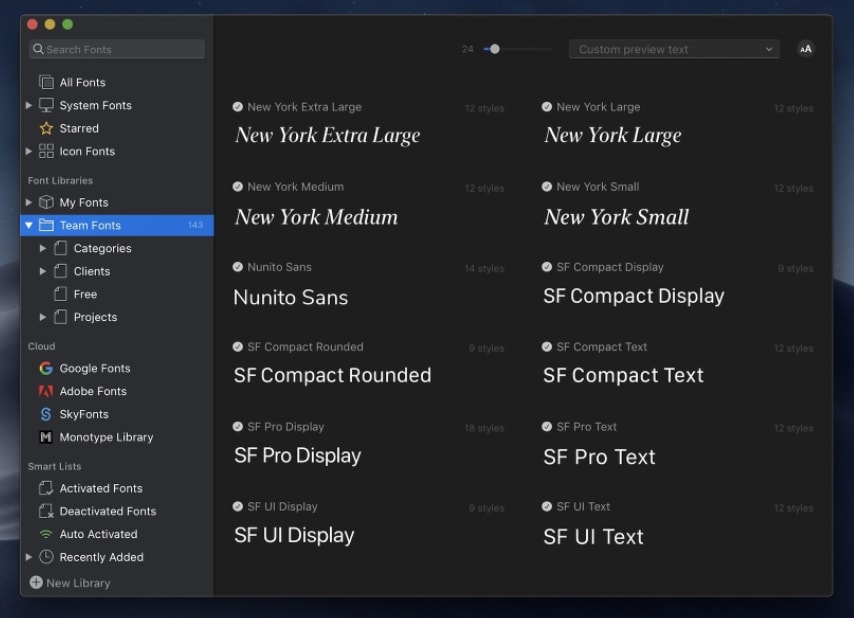This screenshot has width=854, height=618.
Task: Click the Projects folder icon
Action: tap(60, 317)
